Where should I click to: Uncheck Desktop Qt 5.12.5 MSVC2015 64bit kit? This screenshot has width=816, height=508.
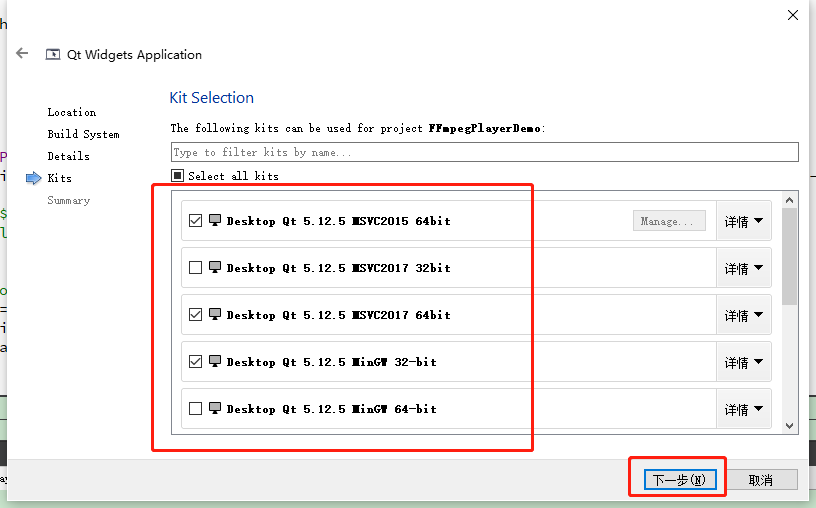pos(195,221)
